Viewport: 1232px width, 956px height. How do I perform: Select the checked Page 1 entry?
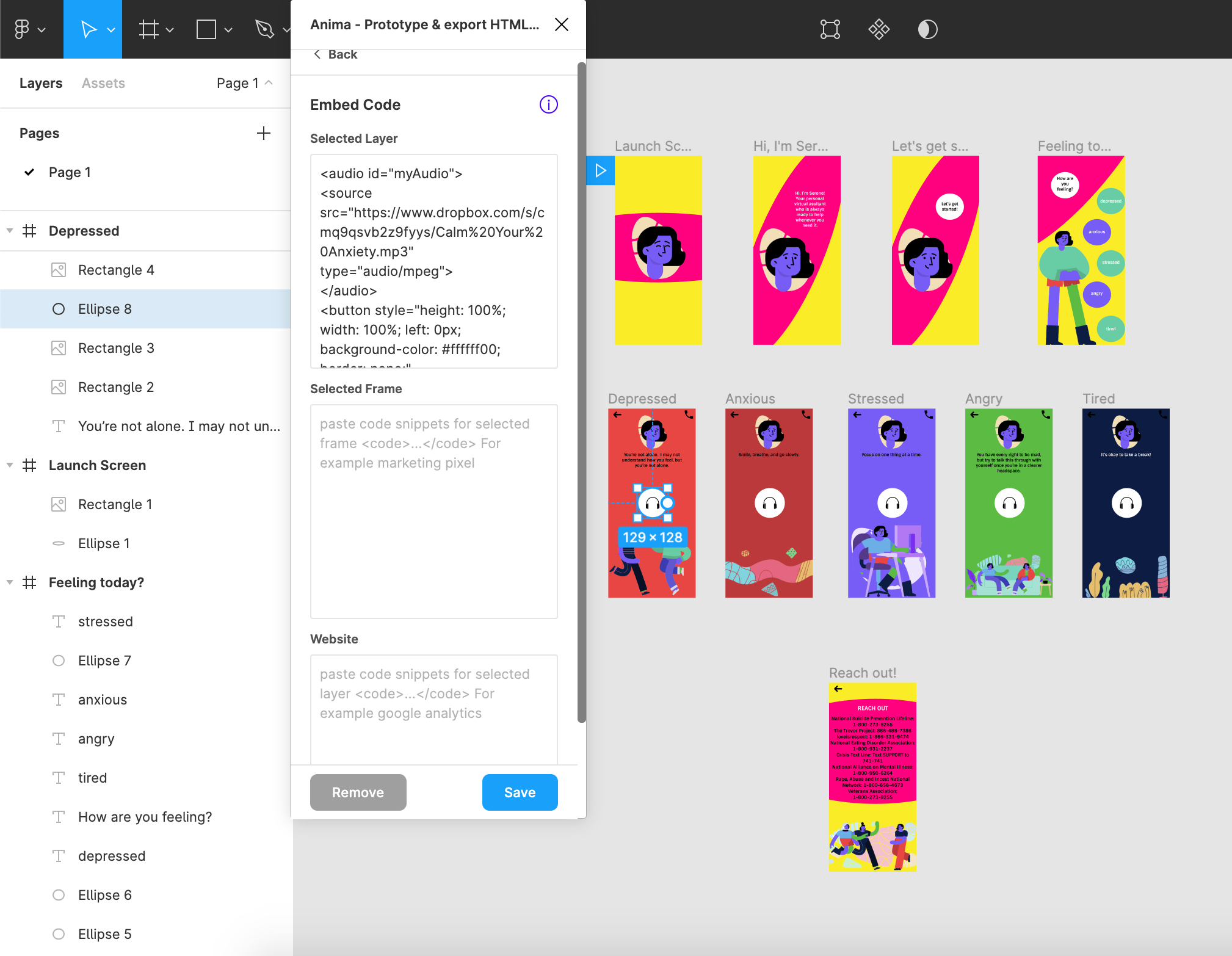coord(70,172)
